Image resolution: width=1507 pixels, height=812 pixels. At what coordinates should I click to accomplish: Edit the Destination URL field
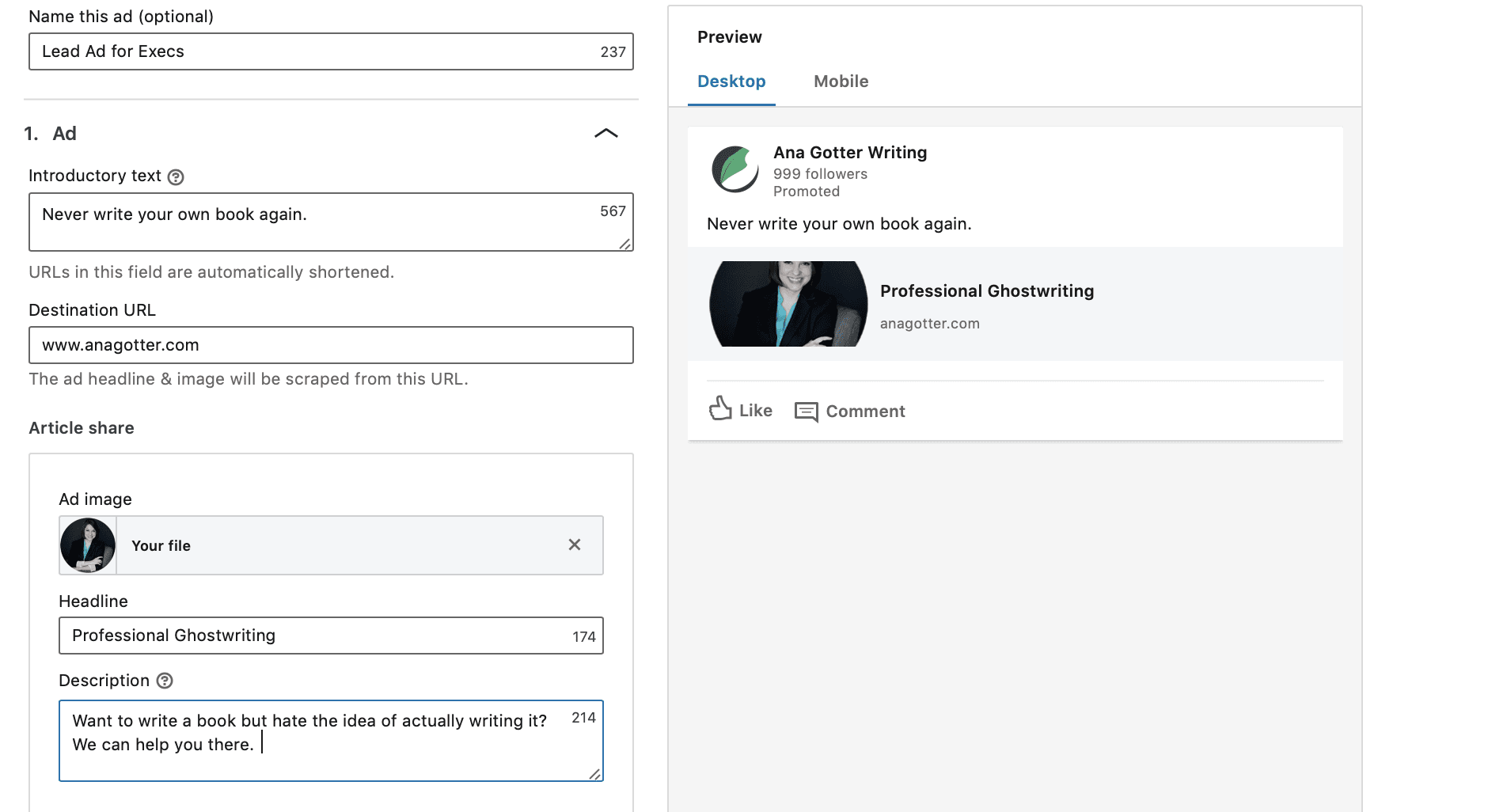[331, 345]
